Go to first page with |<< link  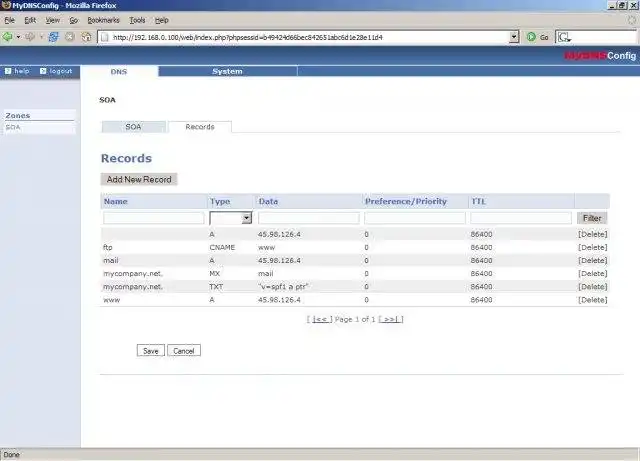pos(320,319)
